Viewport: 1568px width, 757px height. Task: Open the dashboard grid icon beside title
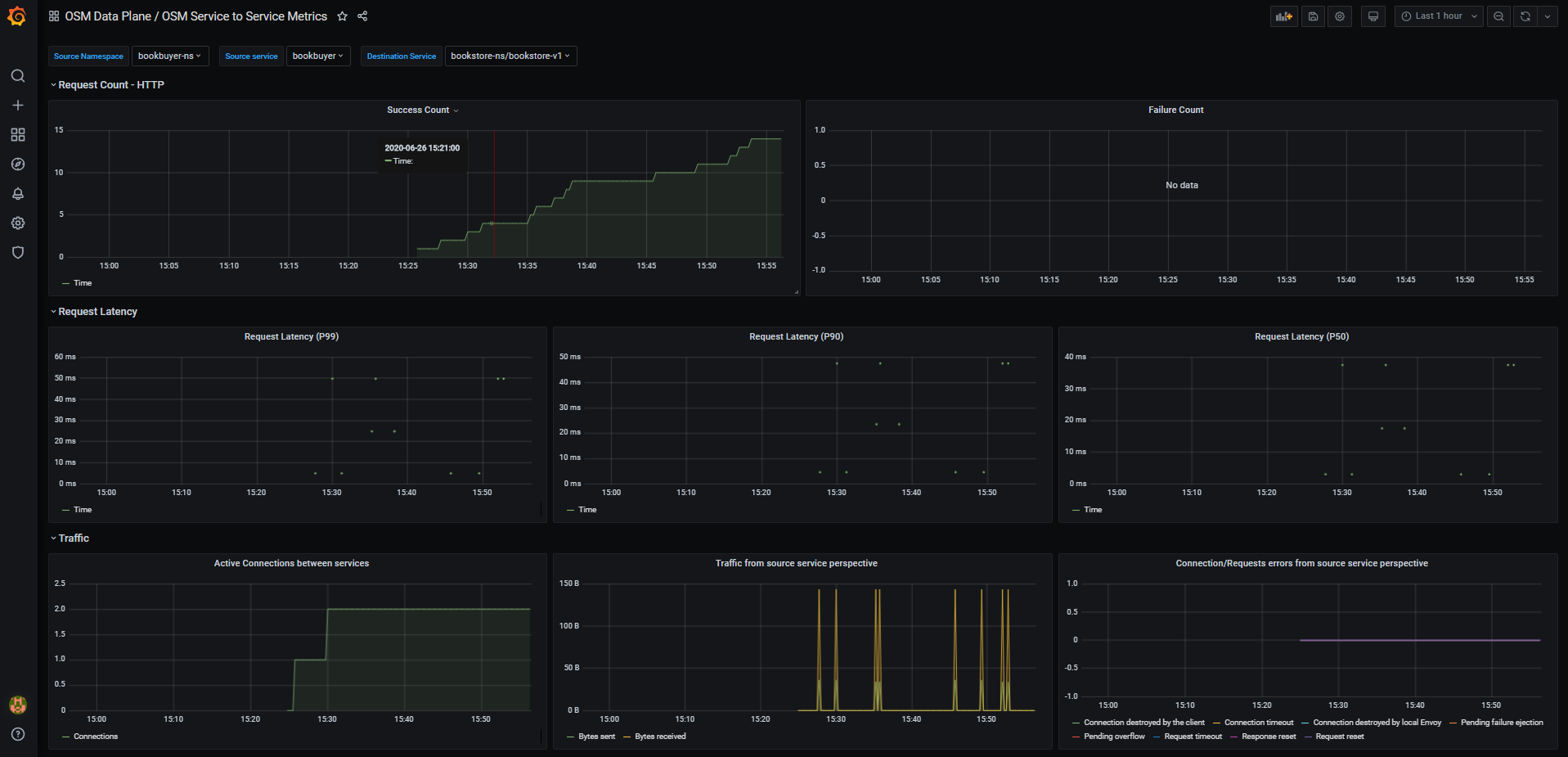coord(54,16)
